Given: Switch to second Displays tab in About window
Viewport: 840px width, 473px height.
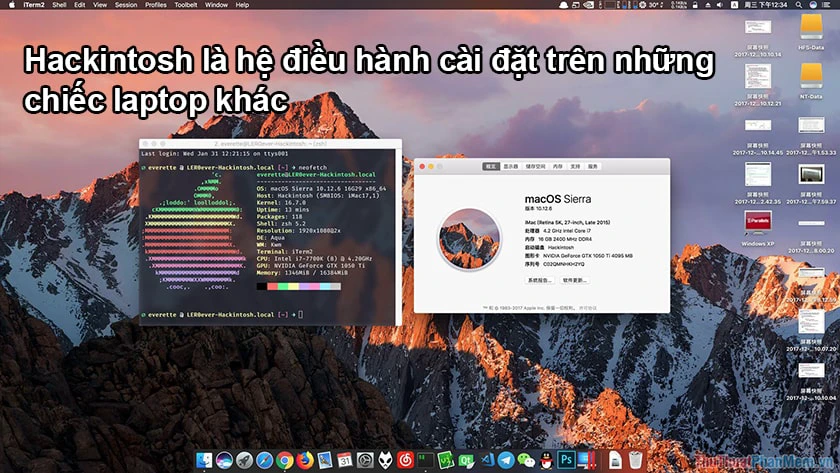Looking at the screenshot, I should click(x=511, y=167).
